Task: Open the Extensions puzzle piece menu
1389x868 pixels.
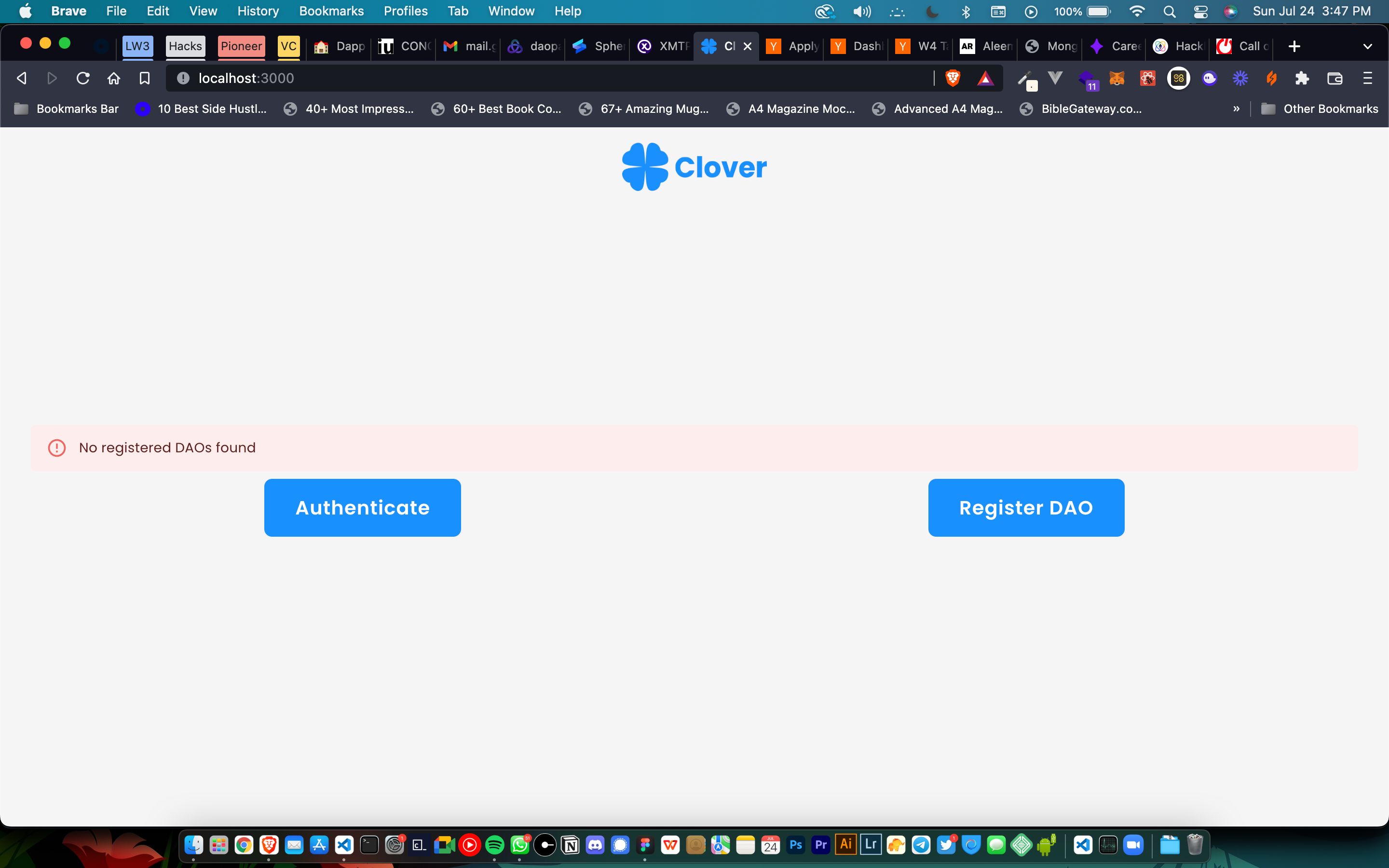Action: tap(1302, 78)
